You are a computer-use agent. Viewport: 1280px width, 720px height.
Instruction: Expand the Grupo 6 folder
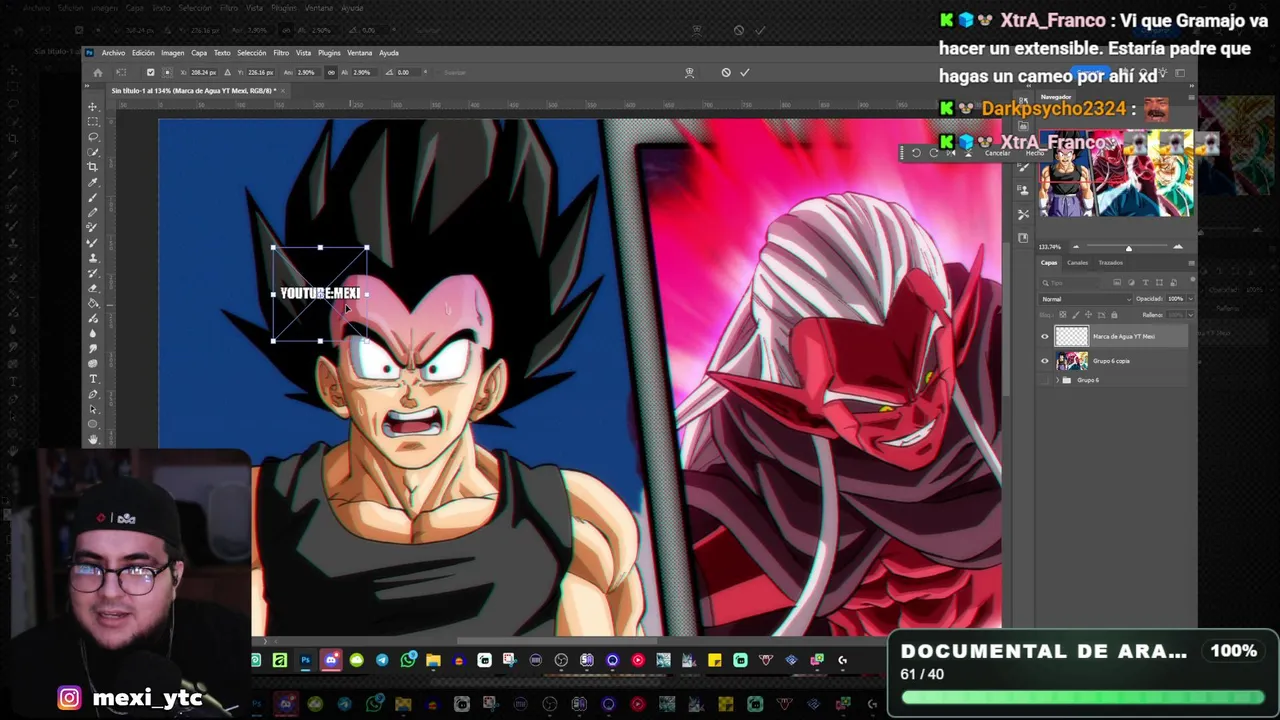pos(1057,380)
